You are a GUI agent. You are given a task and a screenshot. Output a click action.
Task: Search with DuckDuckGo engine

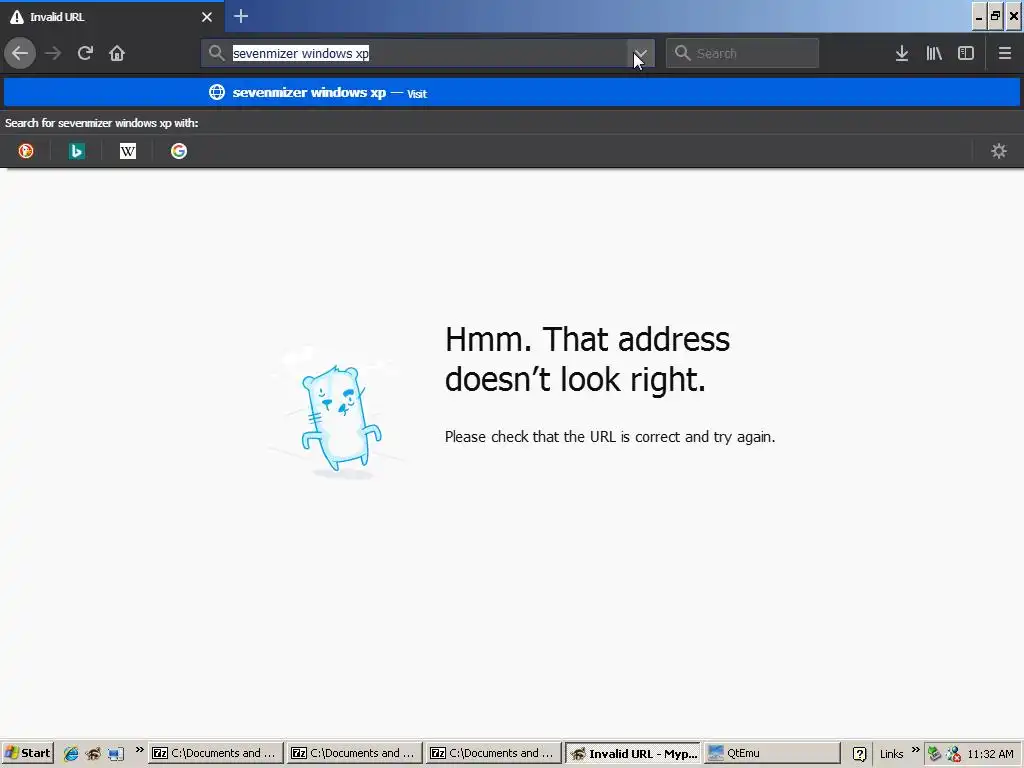pos(25,151)
